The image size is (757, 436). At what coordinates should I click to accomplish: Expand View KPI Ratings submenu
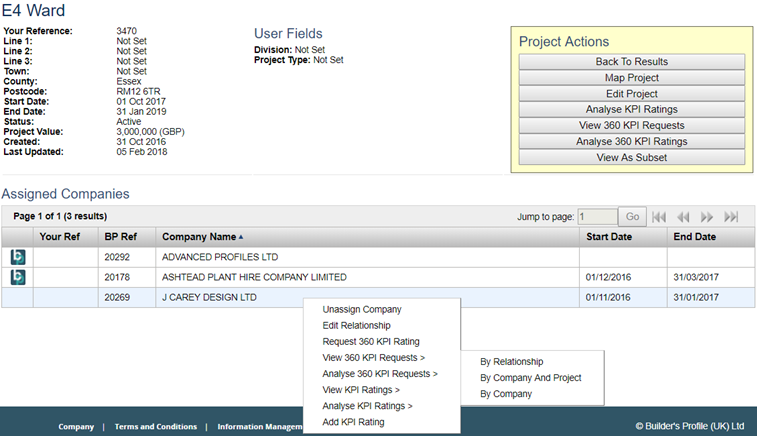[361, 390]
